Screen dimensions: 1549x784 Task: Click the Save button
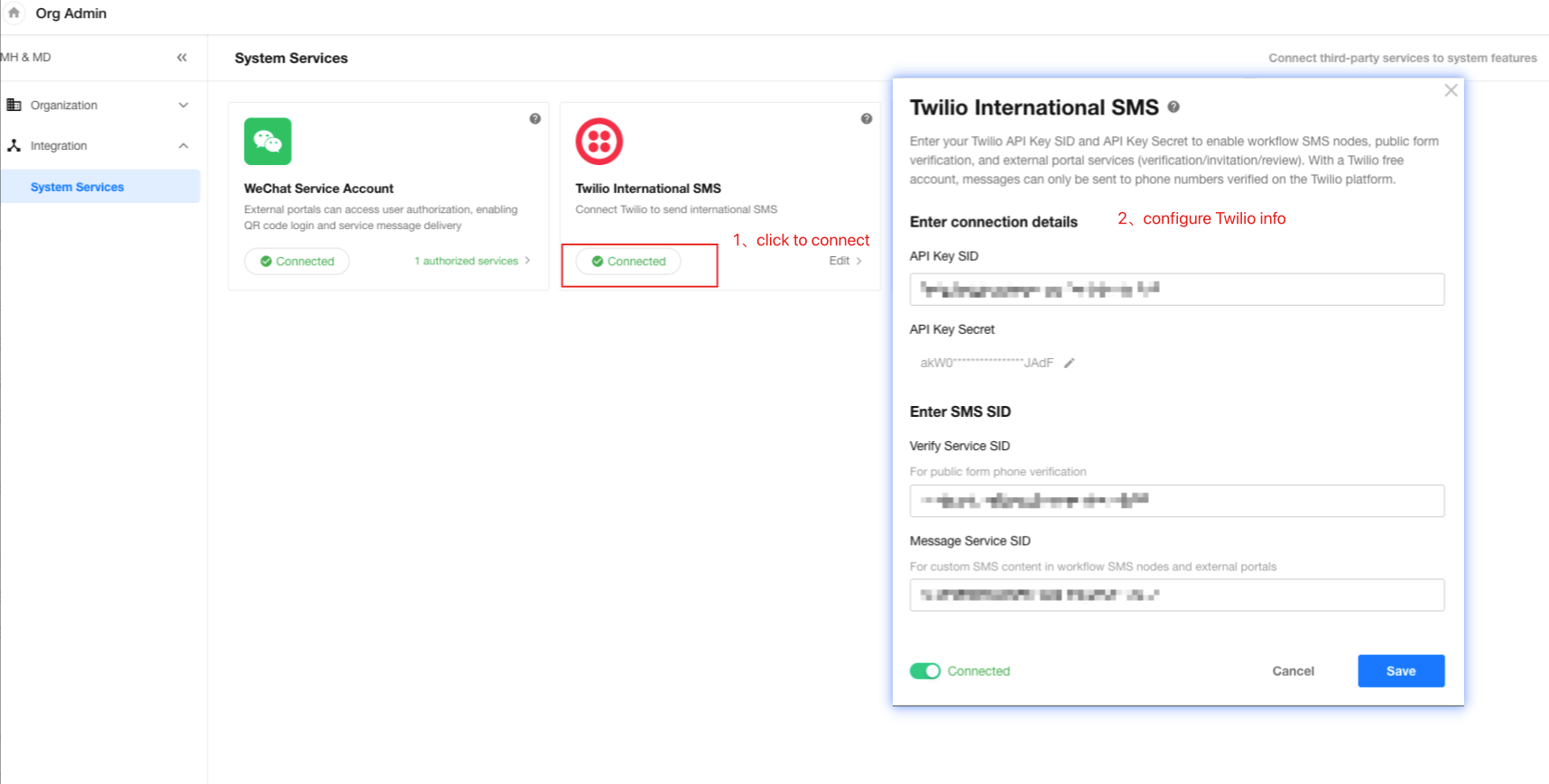tap(1401, 671)
